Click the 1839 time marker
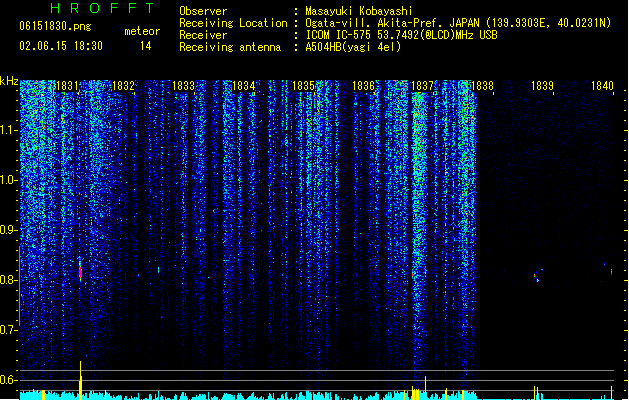The height and width of the screenshot is (400, 629). (x=542, y=86)
